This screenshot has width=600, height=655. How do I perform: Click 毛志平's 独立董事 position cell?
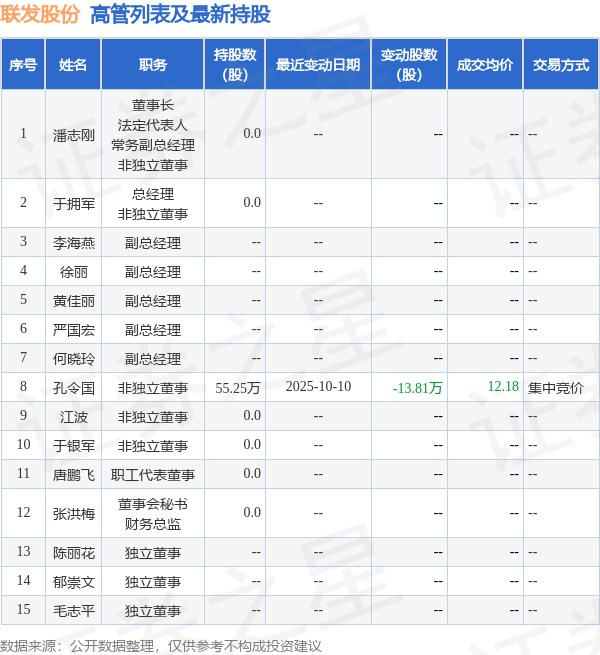pos(153,611)
